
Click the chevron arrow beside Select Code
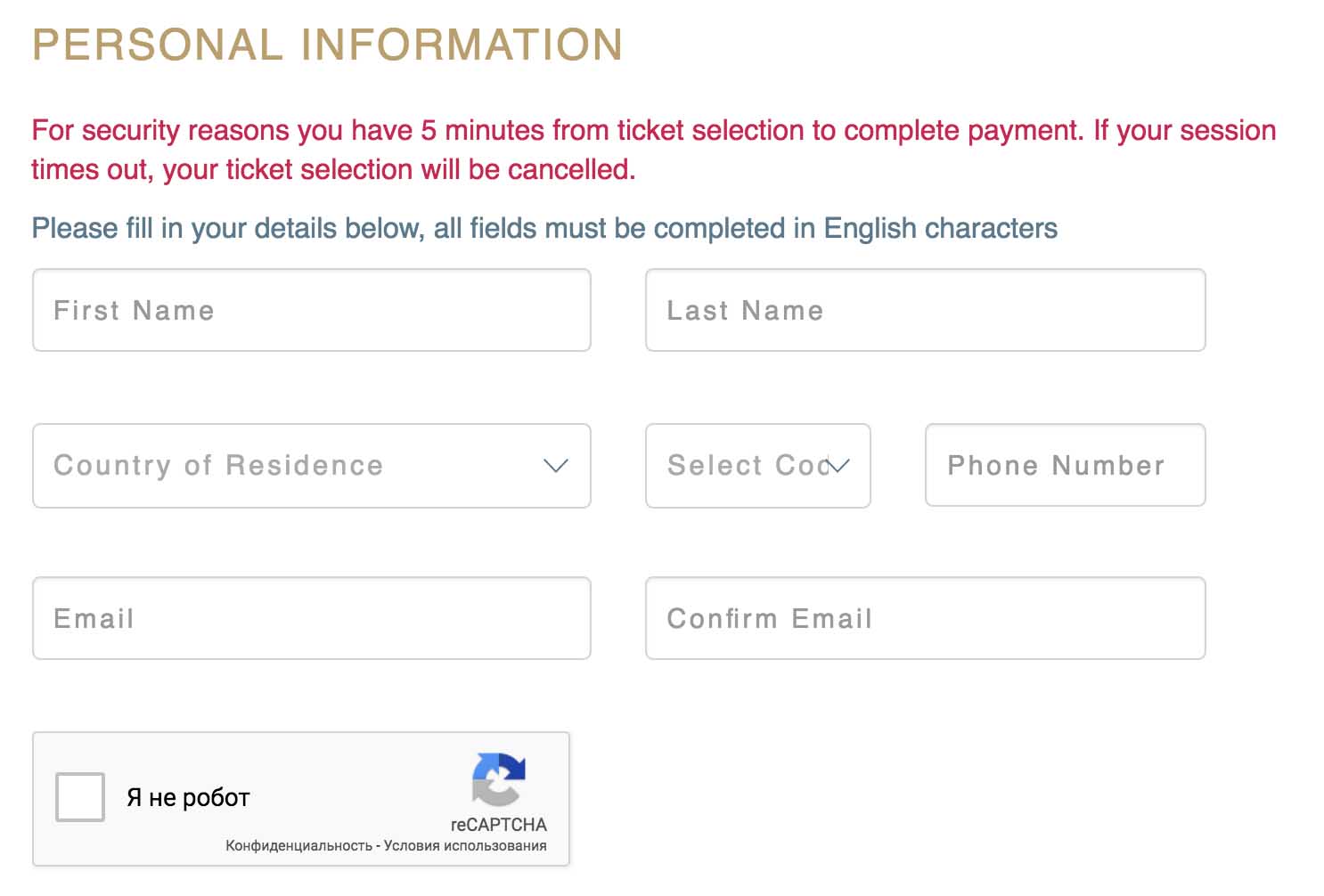(x=838, y=465)
